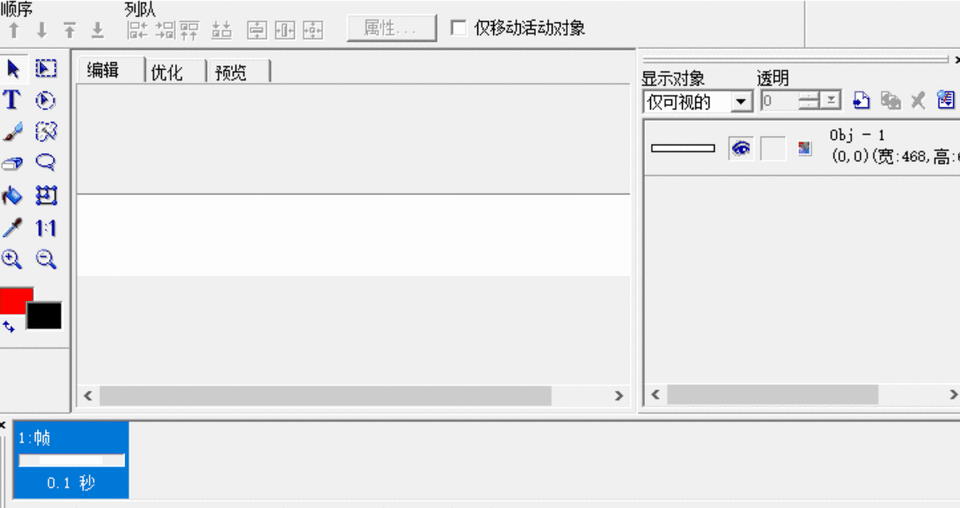Viewport: 960px width, 508px height.
Task: Click the Zoom In magnifier tool
Action: 12,260
